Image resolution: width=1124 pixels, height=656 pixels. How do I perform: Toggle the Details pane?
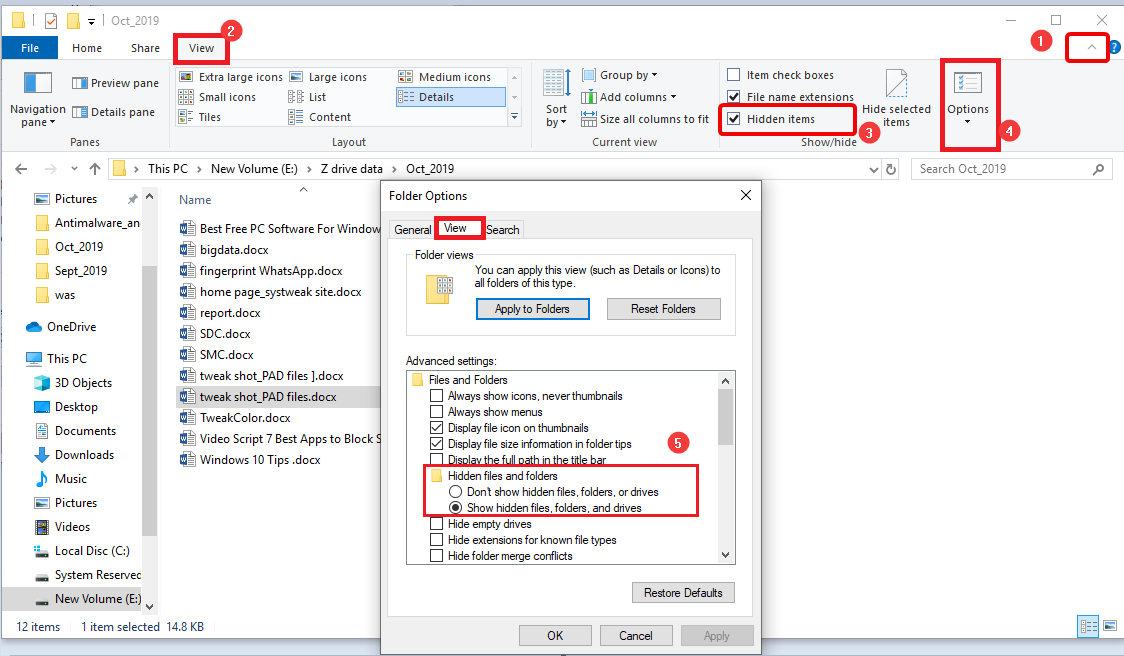coord(113,112)
